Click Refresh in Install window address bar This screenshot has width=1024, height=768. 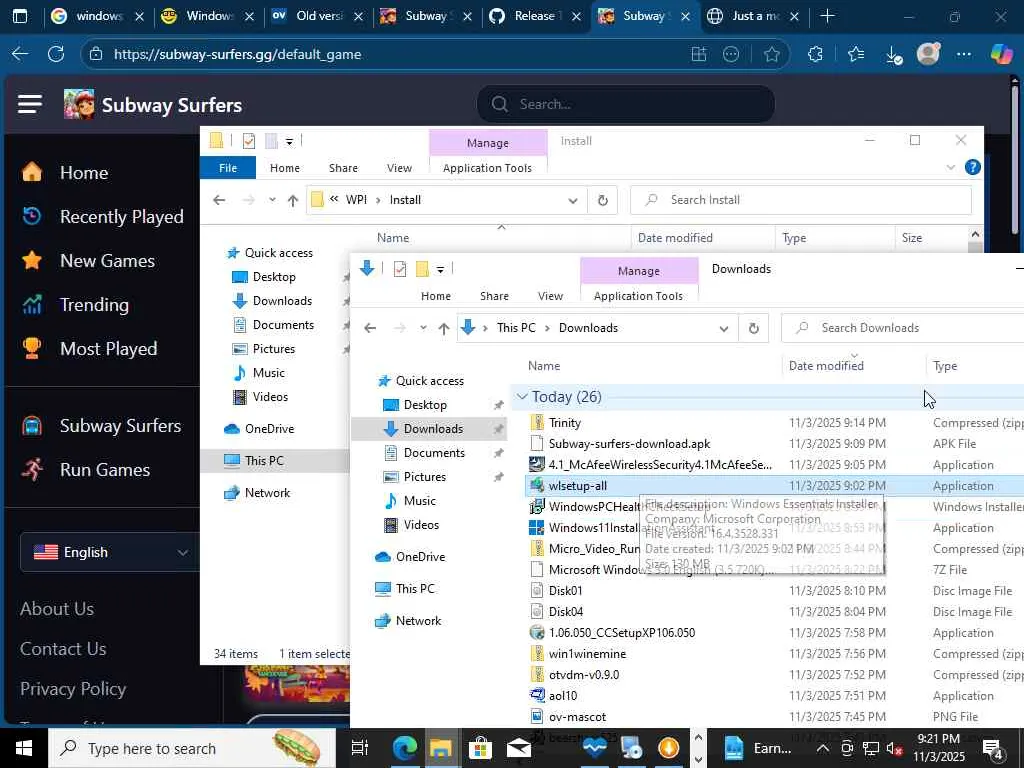(603, 200)
